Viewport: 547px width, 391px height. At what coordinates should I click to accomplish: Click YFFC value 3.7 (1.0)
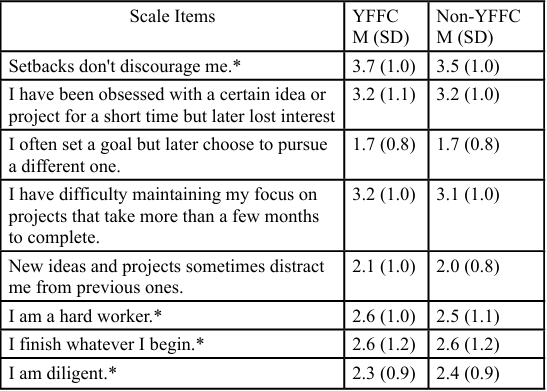pos(384,66)
